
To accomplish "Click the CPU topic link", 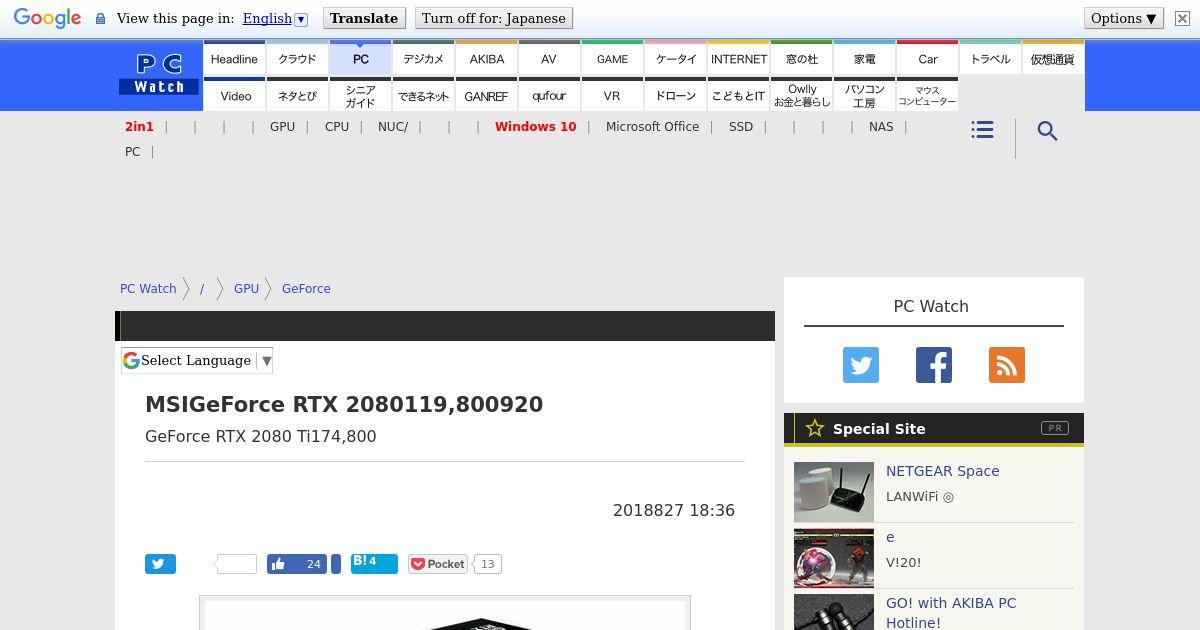I will (337, 127).
